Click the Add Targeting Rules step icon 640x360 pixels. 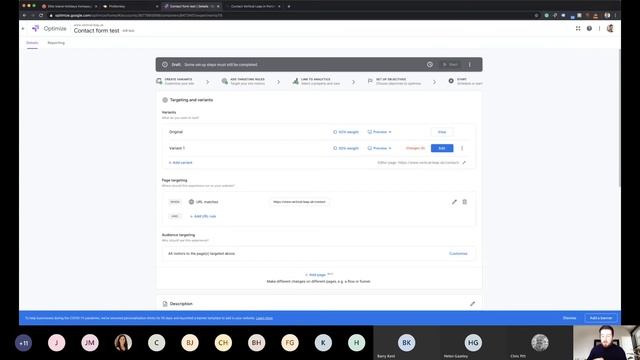click(224, 81)
